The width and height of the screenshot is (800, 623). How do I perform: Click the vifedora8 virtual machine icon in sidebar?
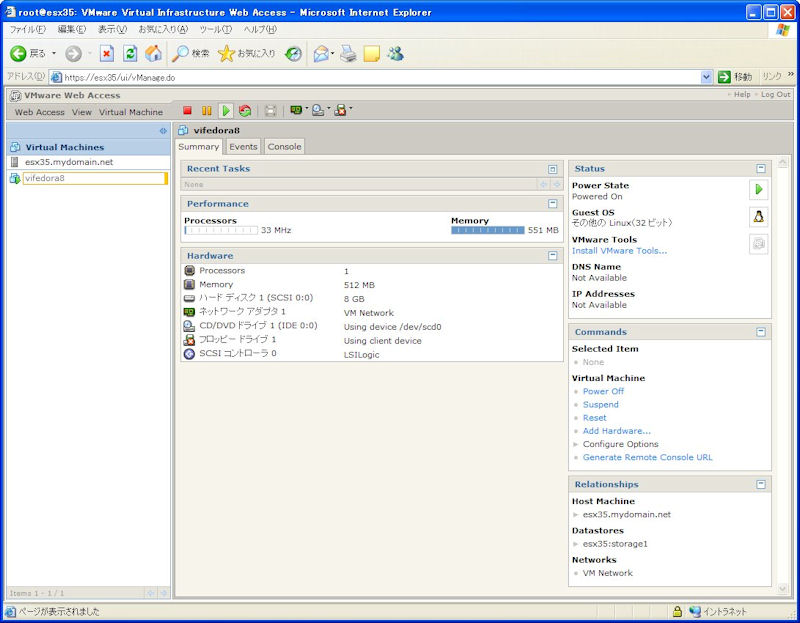point(15,178)
